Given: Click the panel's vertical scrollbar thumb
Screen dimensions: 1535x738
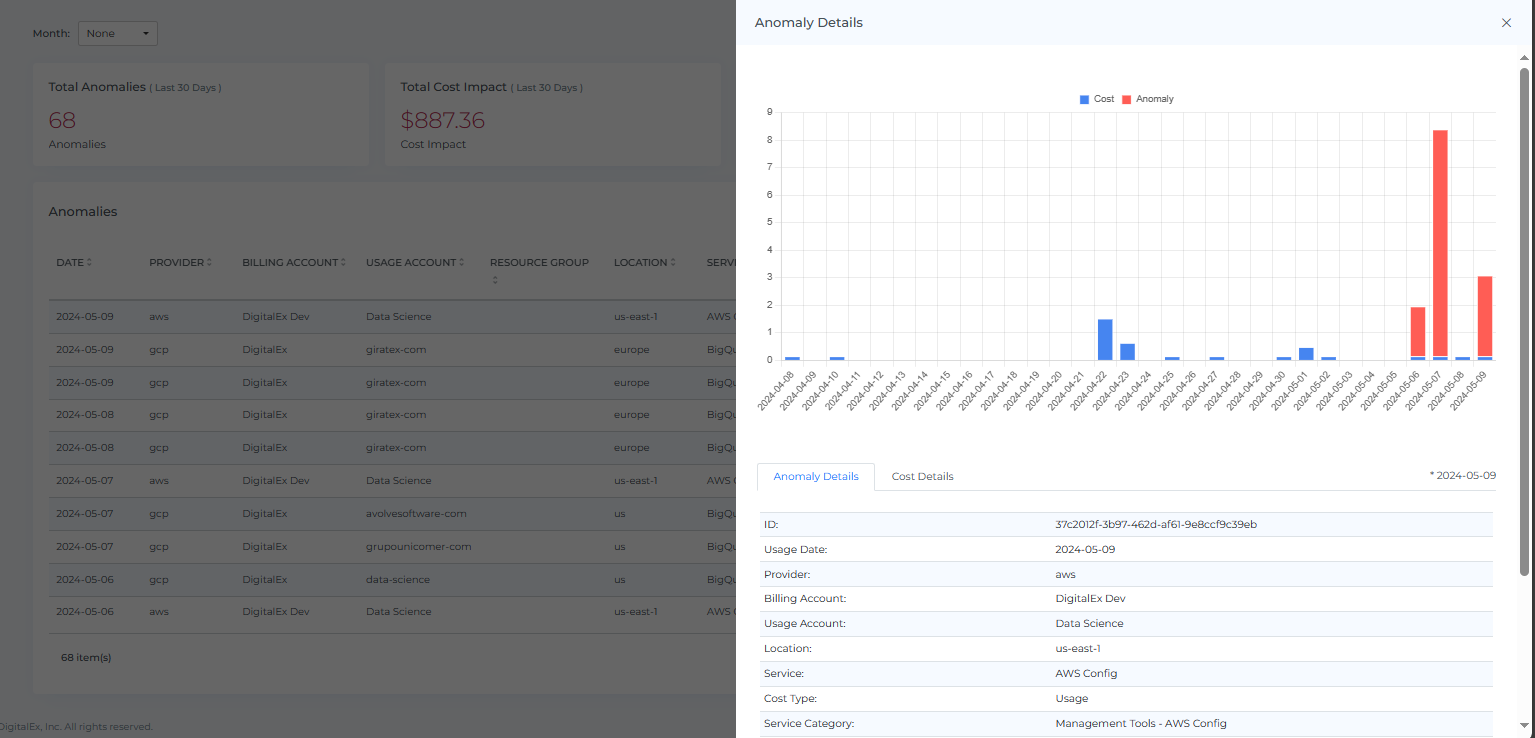Looking at the screenshot, I should [1524, 320].
